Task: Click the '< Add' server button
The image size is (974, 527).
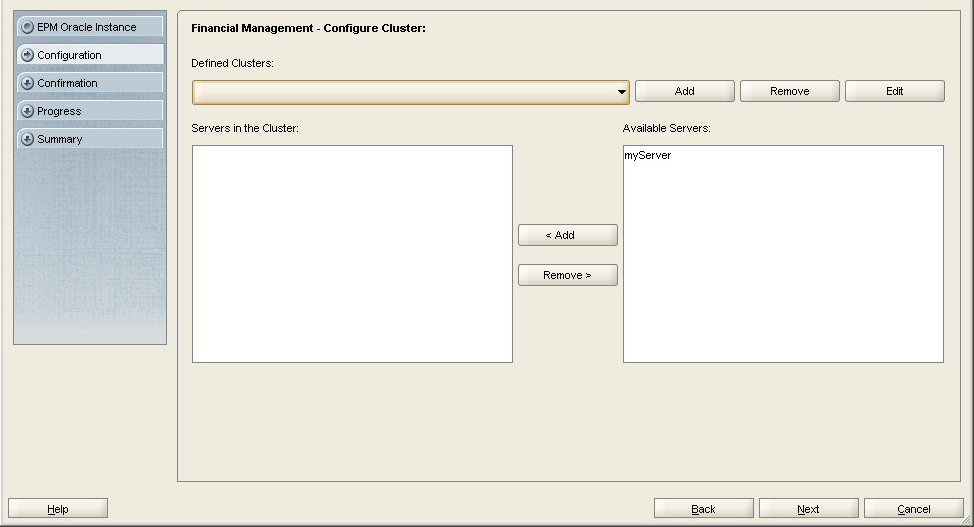Action: (568, 235)
